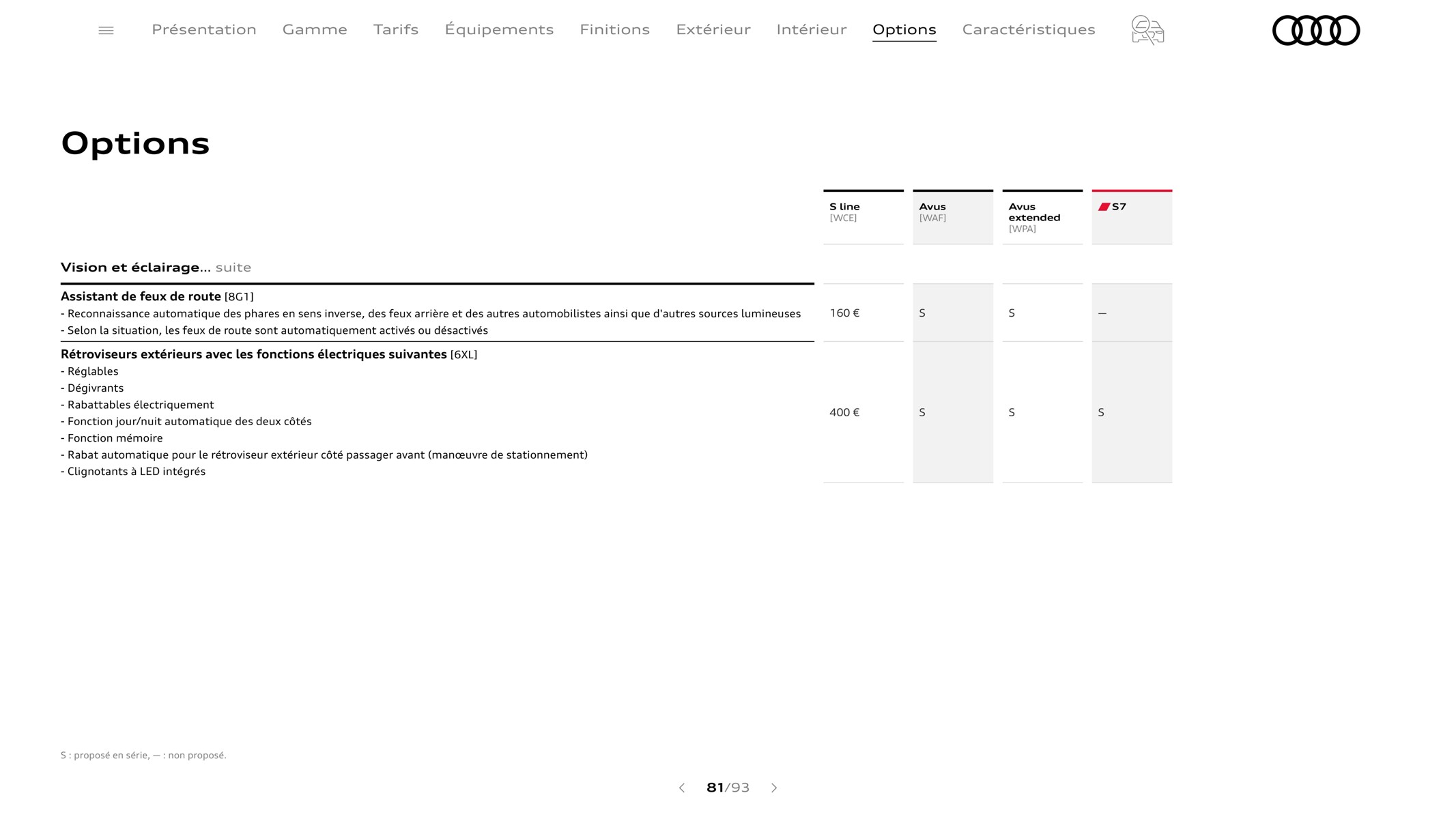Click the Options page heading
Screen dimensions: 1456x819
click(x=135, y=143)
